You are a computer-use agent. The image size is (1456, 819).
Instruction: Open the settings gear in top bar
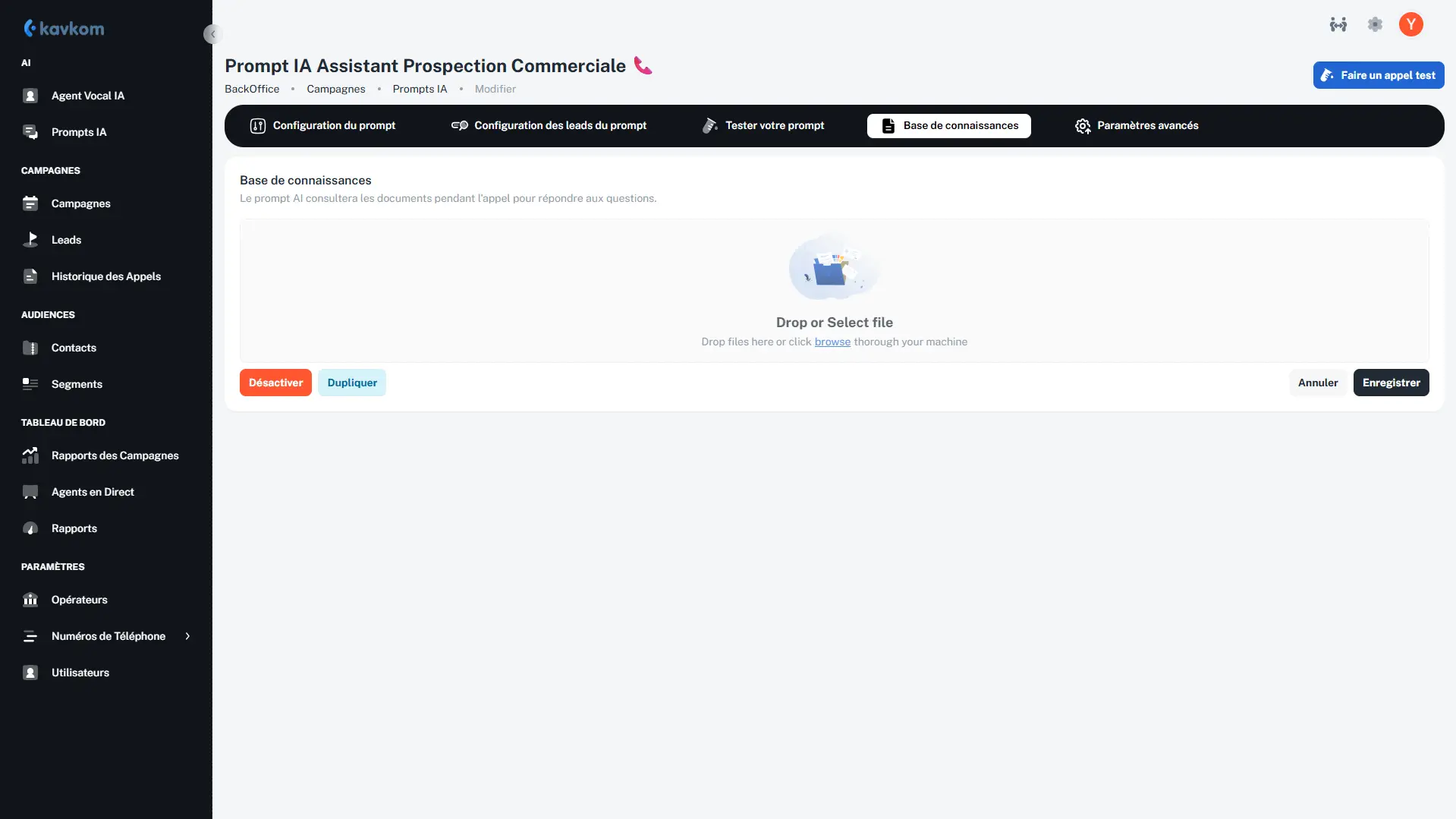(x=1375, y=24)
